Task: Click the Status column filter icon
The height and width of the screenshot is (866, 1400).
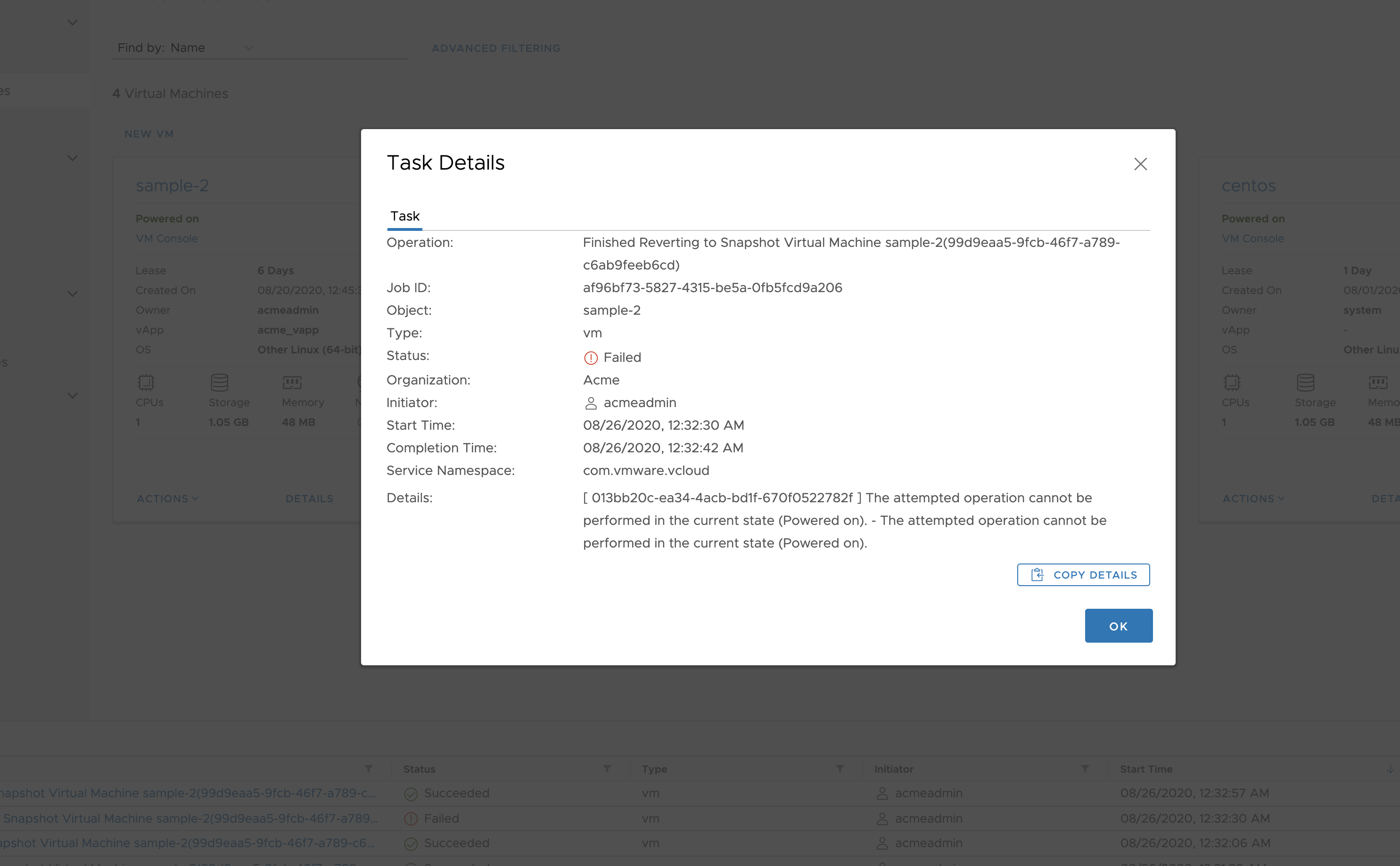Action: click(x=607, y=768)
